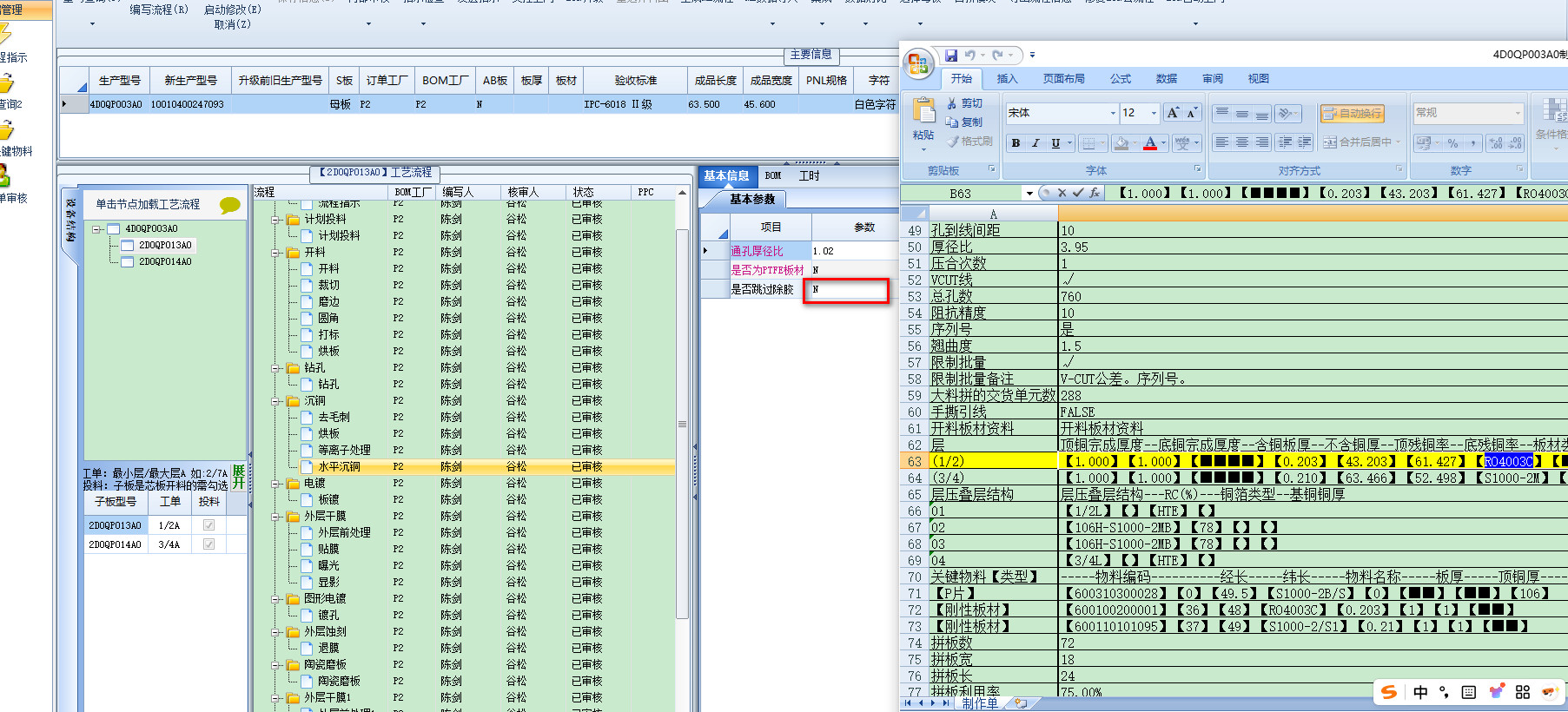Collapse the 钻孔 folder node
Image resolution: width=1568 pixels, height=712 pixels.
click(275, 368)
